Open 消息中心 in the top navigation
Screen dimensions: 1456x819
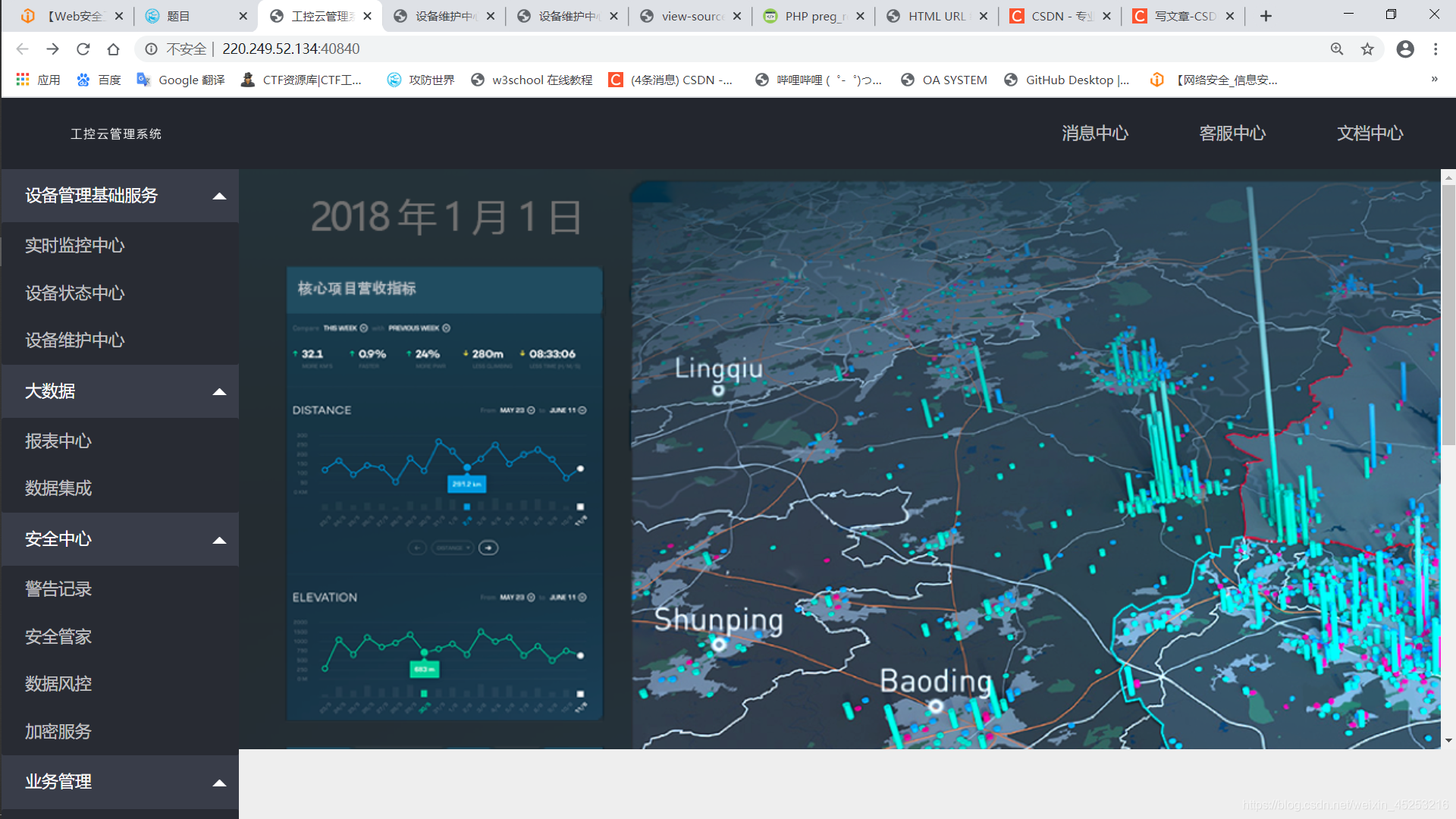pyautogui.click(x=1095, y=133)
